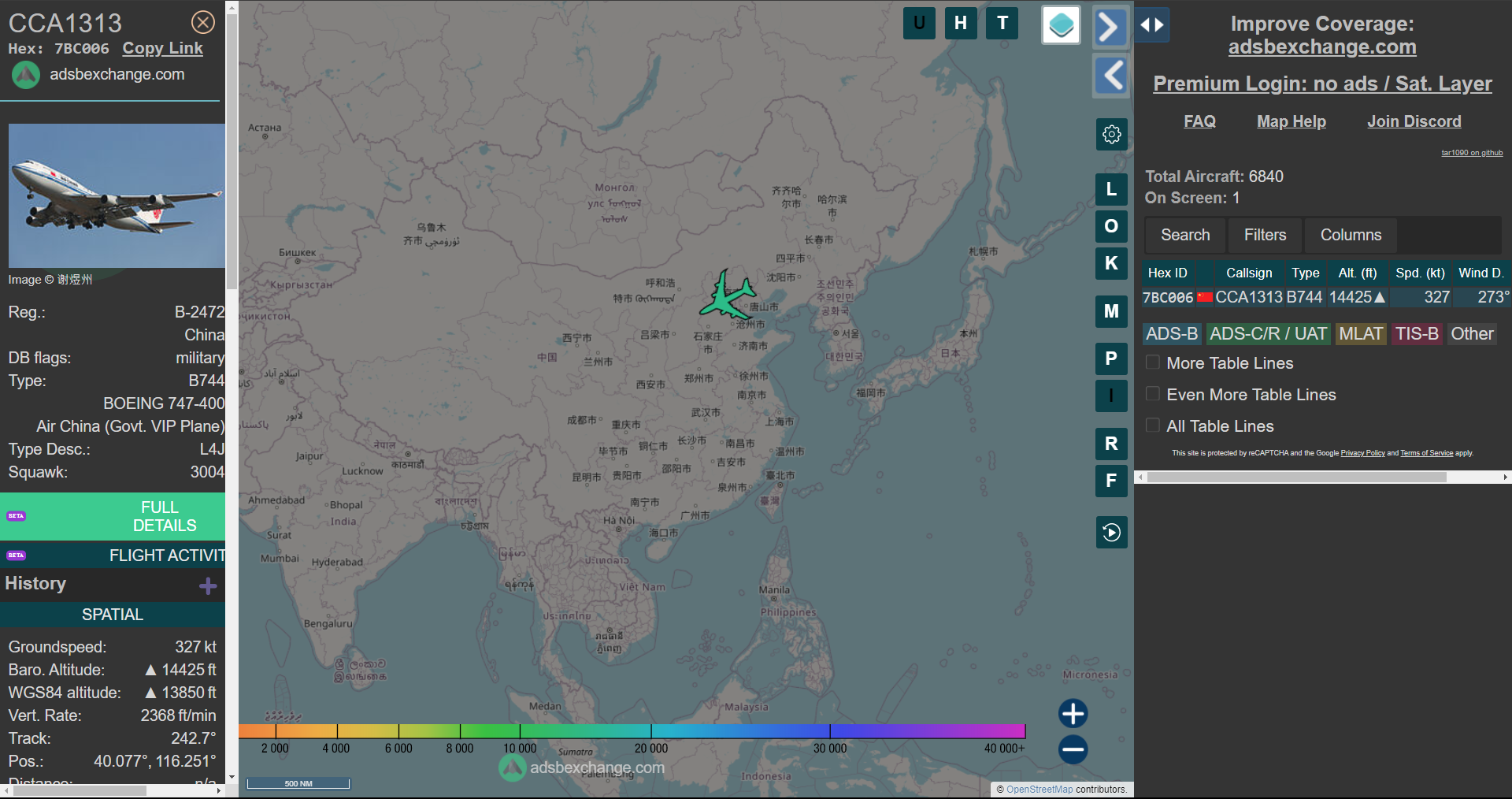This screenshot has height=799, width=1512.
Task: Open map settings gear
Action: 1111,134
